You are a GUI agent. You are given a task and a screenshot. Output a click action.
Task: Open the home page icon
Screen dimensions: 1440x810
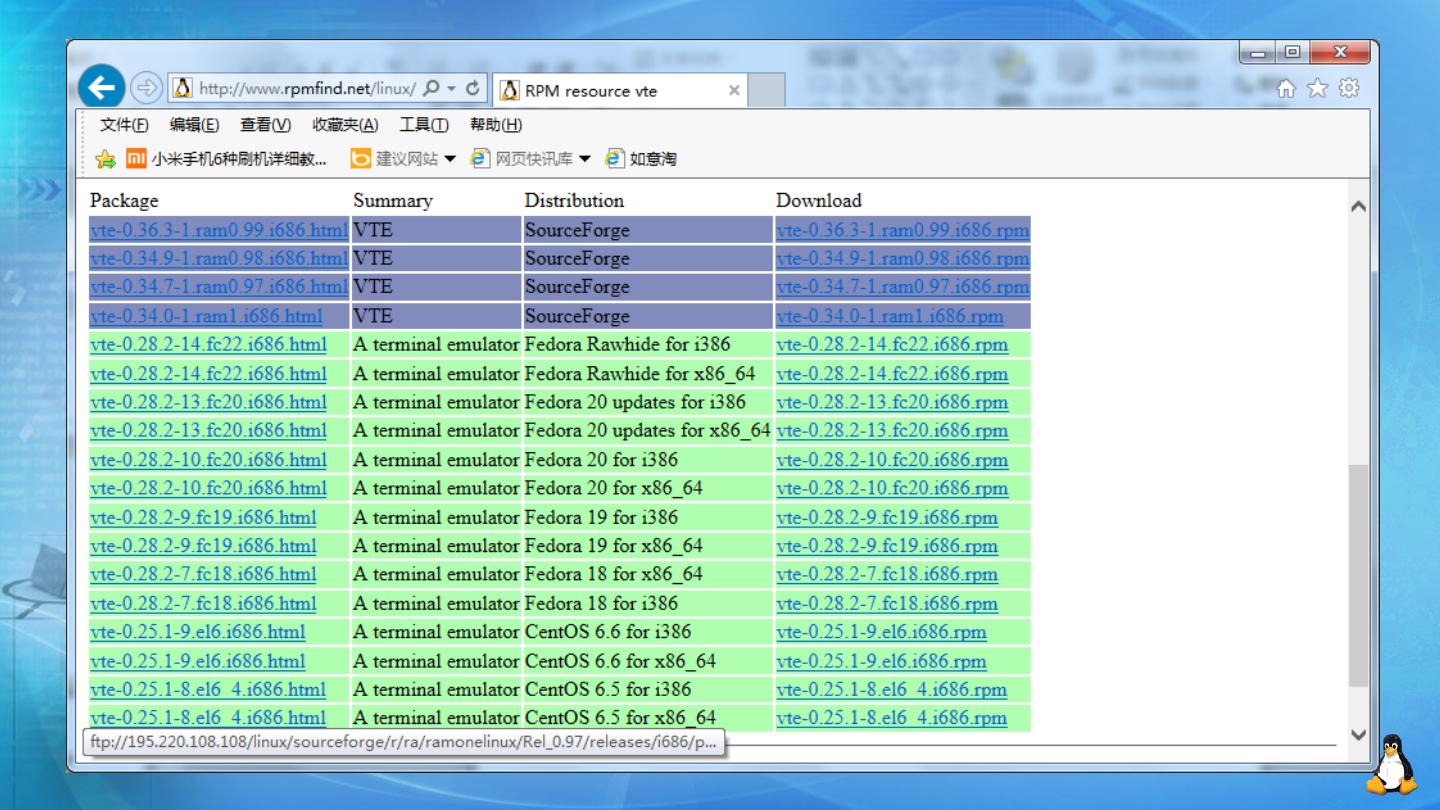pos(1288,88)
